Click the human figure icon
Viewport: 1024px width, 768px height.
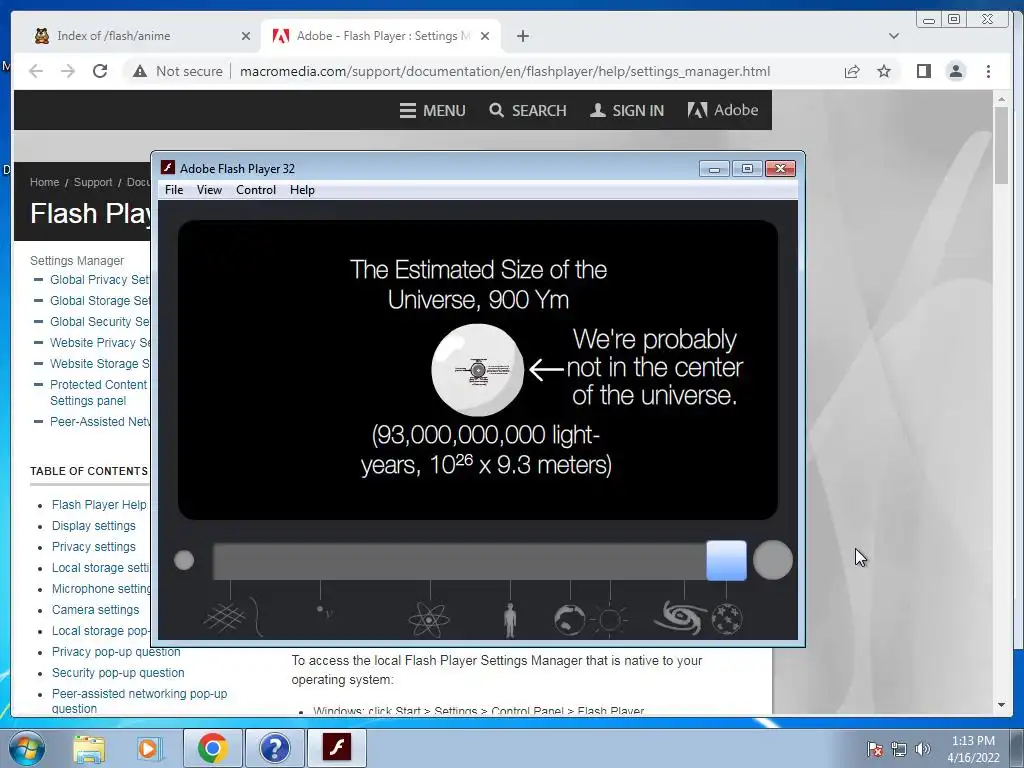[510, 620]
